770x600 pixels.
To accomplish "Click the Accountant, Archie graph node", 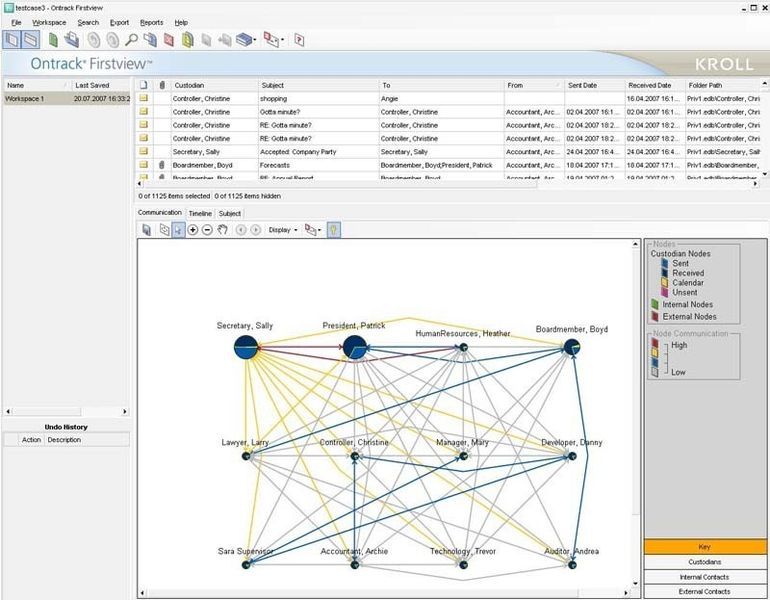I will [x=355, y=565].
